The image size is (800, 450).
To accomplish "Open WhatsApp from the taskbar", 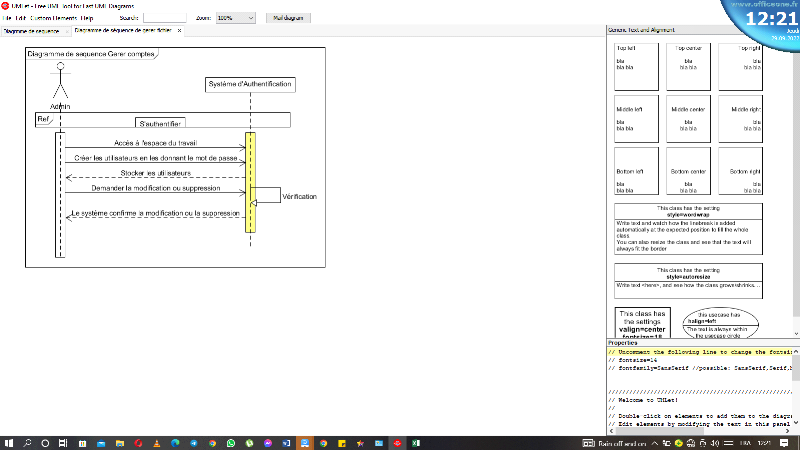I will coord(232,442).
